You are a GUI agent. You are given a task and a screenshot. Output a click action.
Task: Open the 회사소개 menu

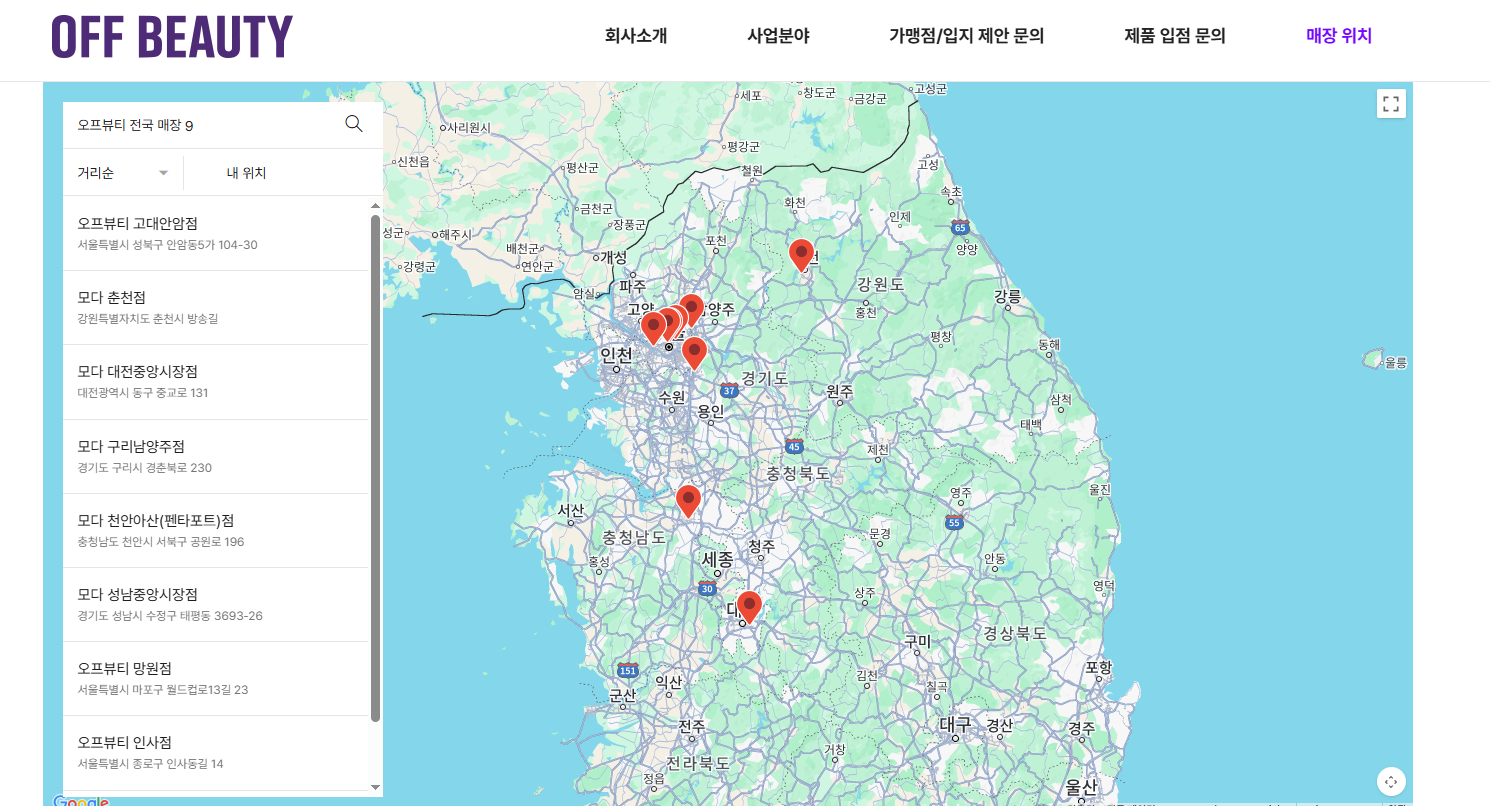pos(636,36)
